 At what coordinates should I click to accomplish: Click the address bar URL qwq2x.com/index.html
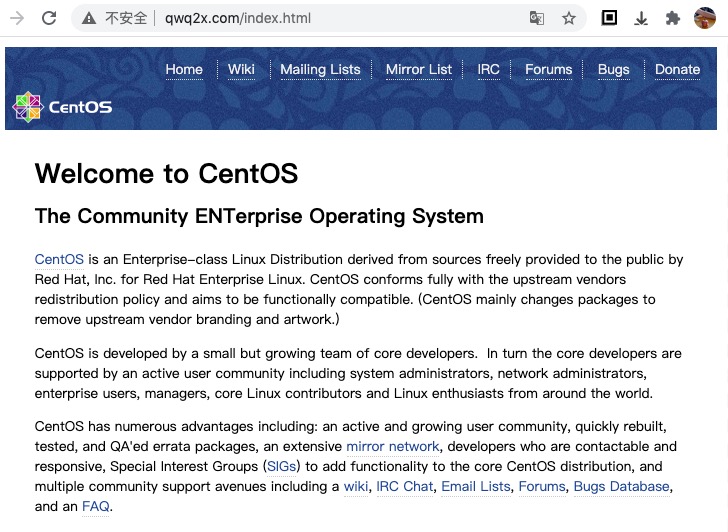tap(238, 19)
